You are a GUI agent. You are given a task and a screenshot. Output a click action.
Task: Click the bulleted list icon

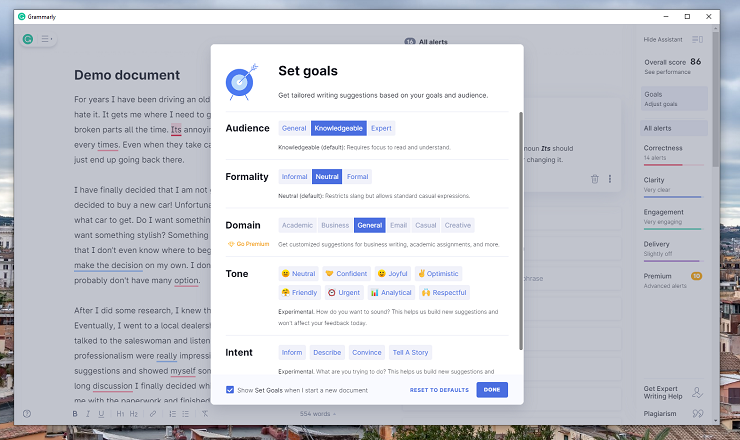pos(185,414)
